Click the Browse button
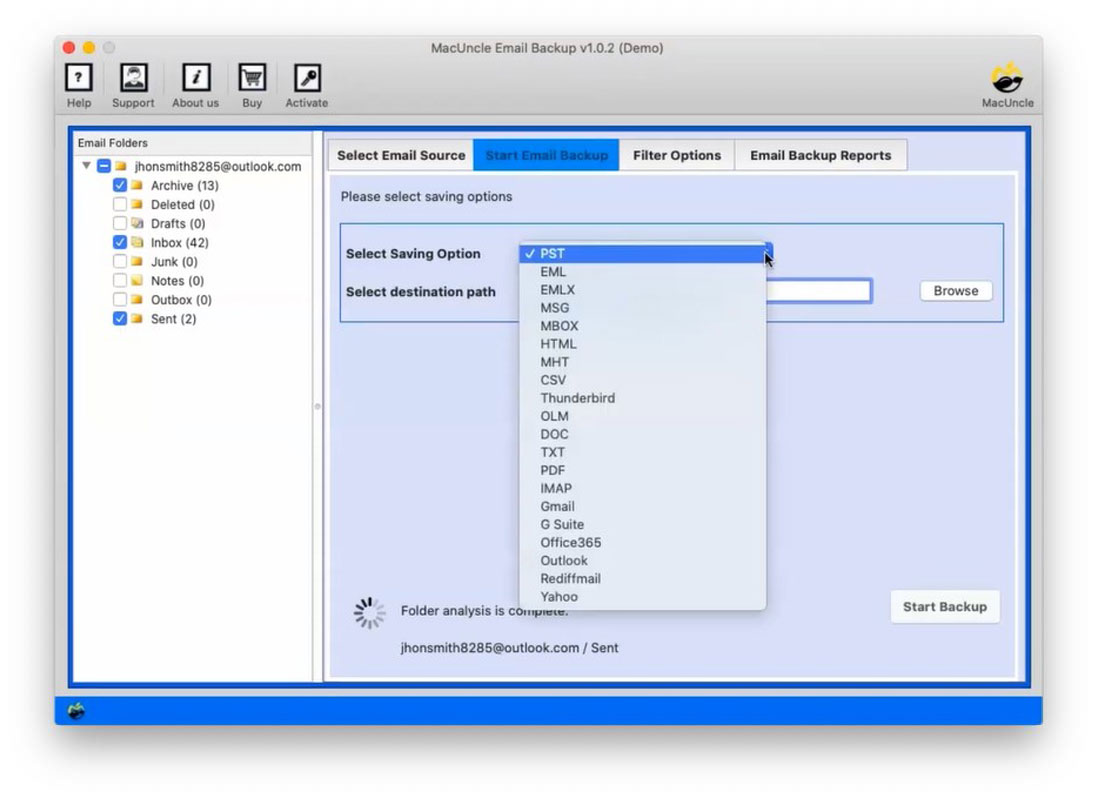This screenshot has height=799, width=1096. 954,290
